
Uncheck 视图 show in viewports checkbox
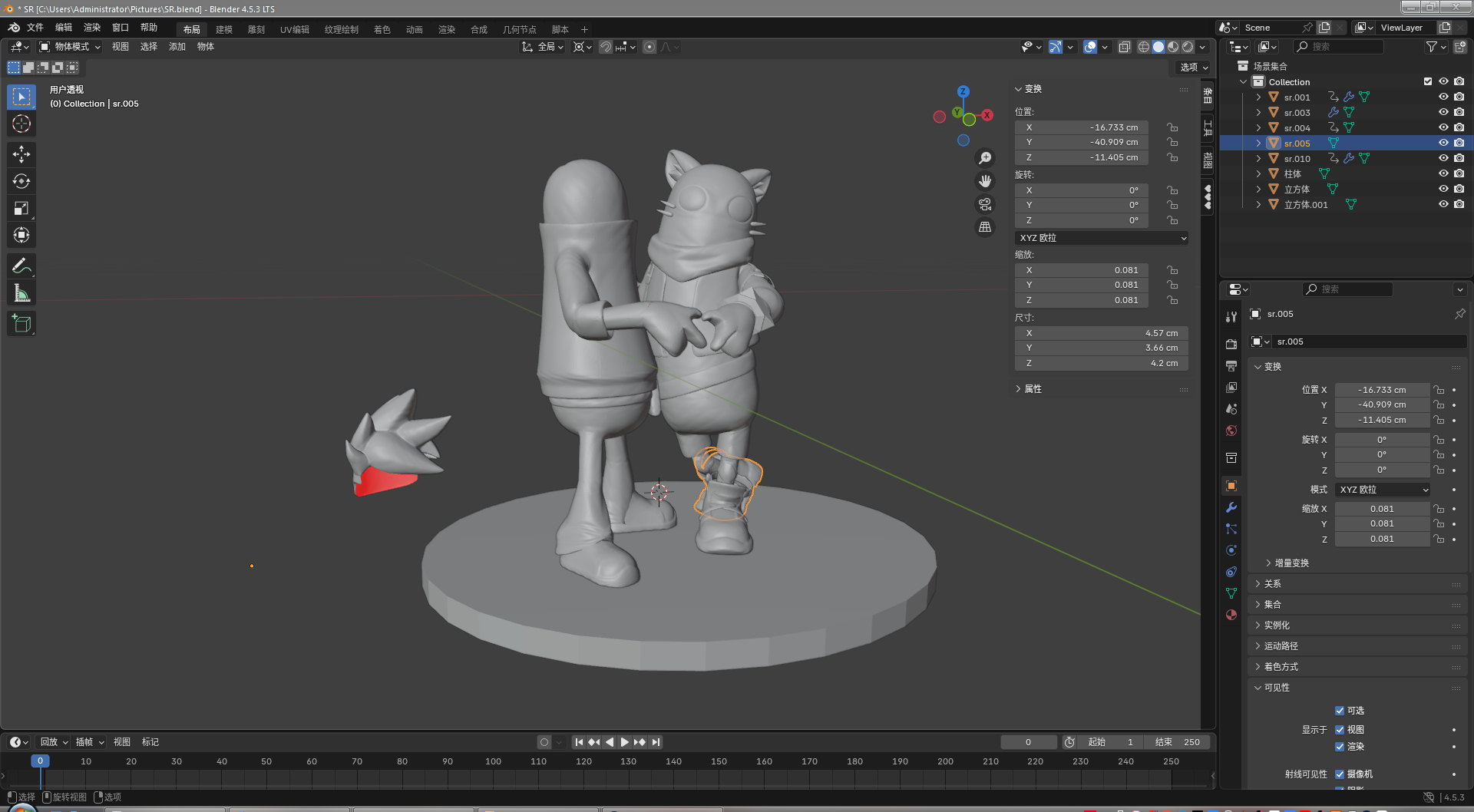pos(1340,730)
